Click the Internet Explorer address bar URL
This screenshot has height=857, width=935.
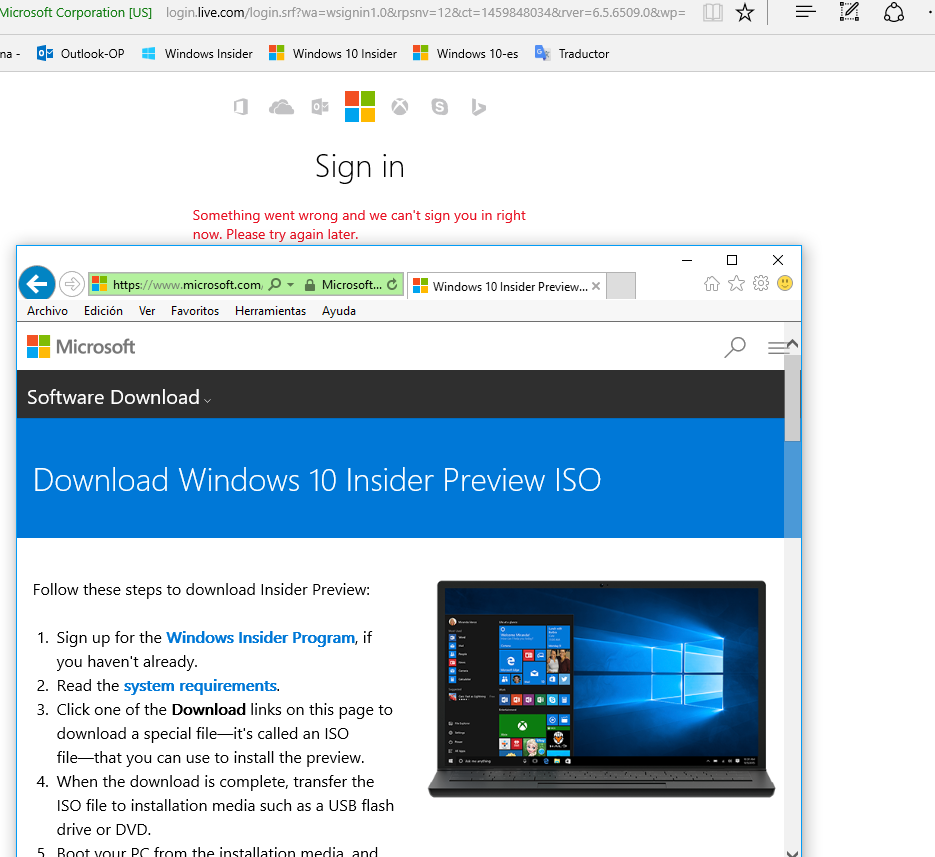tap(187, 285)
